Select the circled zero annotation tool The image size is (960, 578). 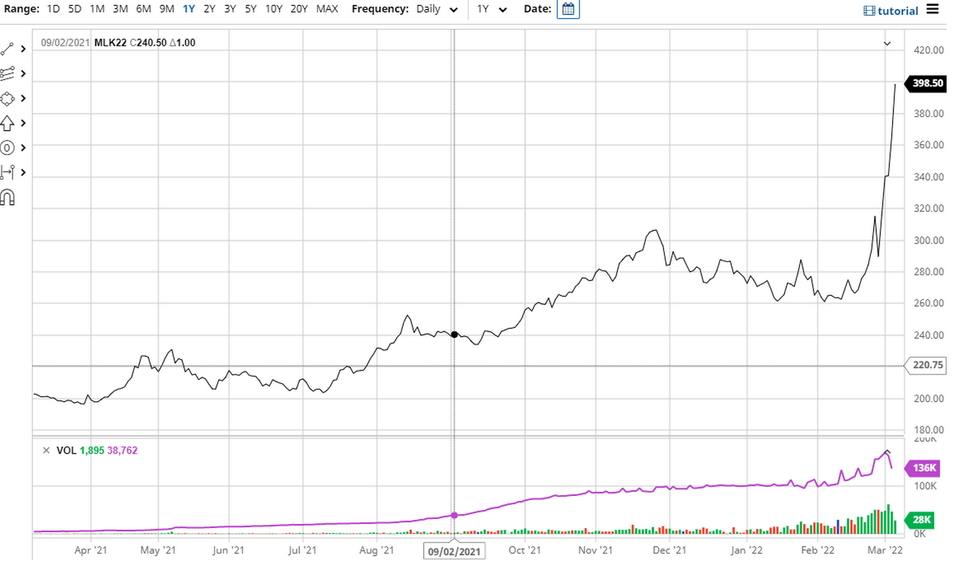coord(8,148)
